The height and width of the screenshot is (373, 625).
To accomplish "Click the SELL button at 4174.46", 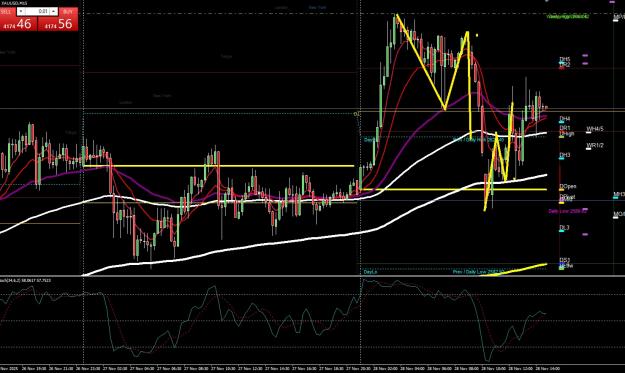I will point(19,24).
